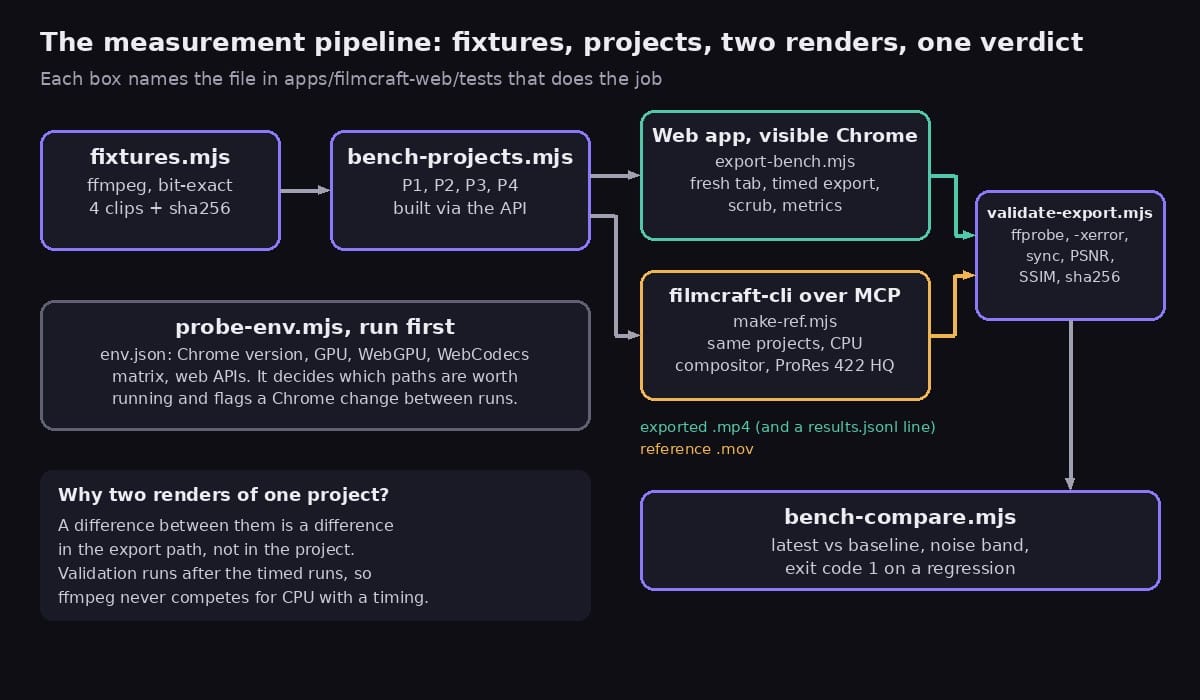Click "exit code 1 on a regression" line
The height and width of the screenshot is (700, 1200).
900,569
